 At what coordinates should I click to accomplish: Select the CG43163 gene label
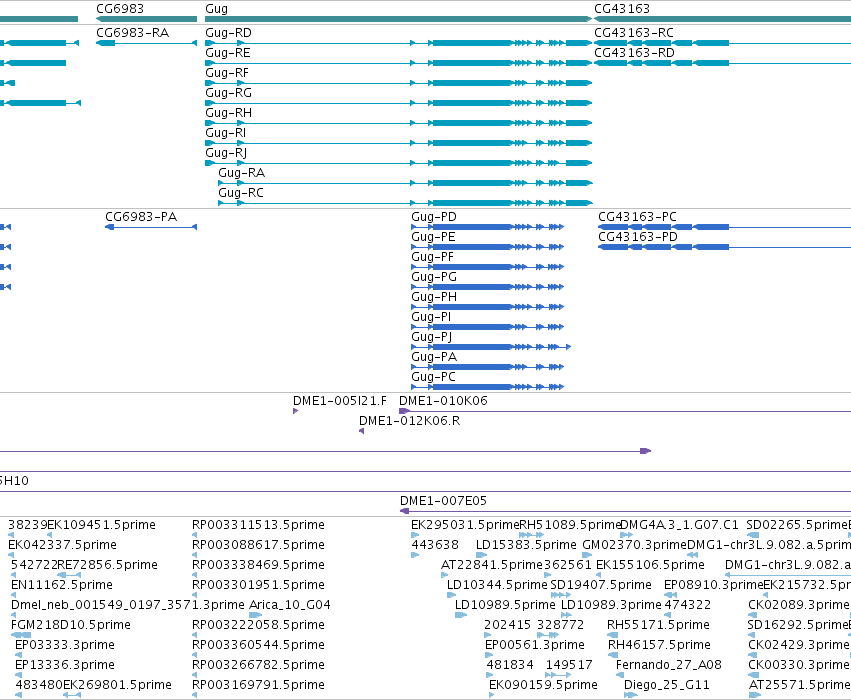(622, 9)
